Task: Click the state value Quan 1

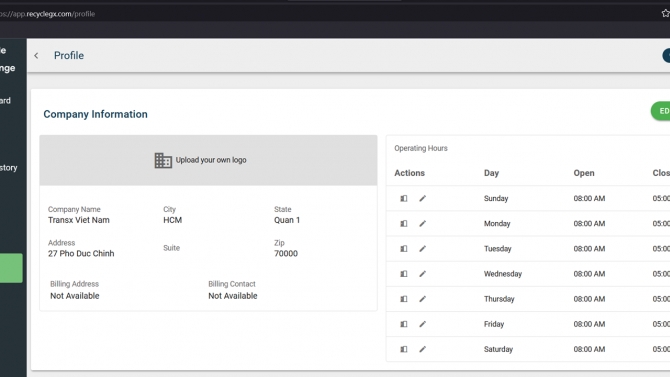Action: (287, 220)
